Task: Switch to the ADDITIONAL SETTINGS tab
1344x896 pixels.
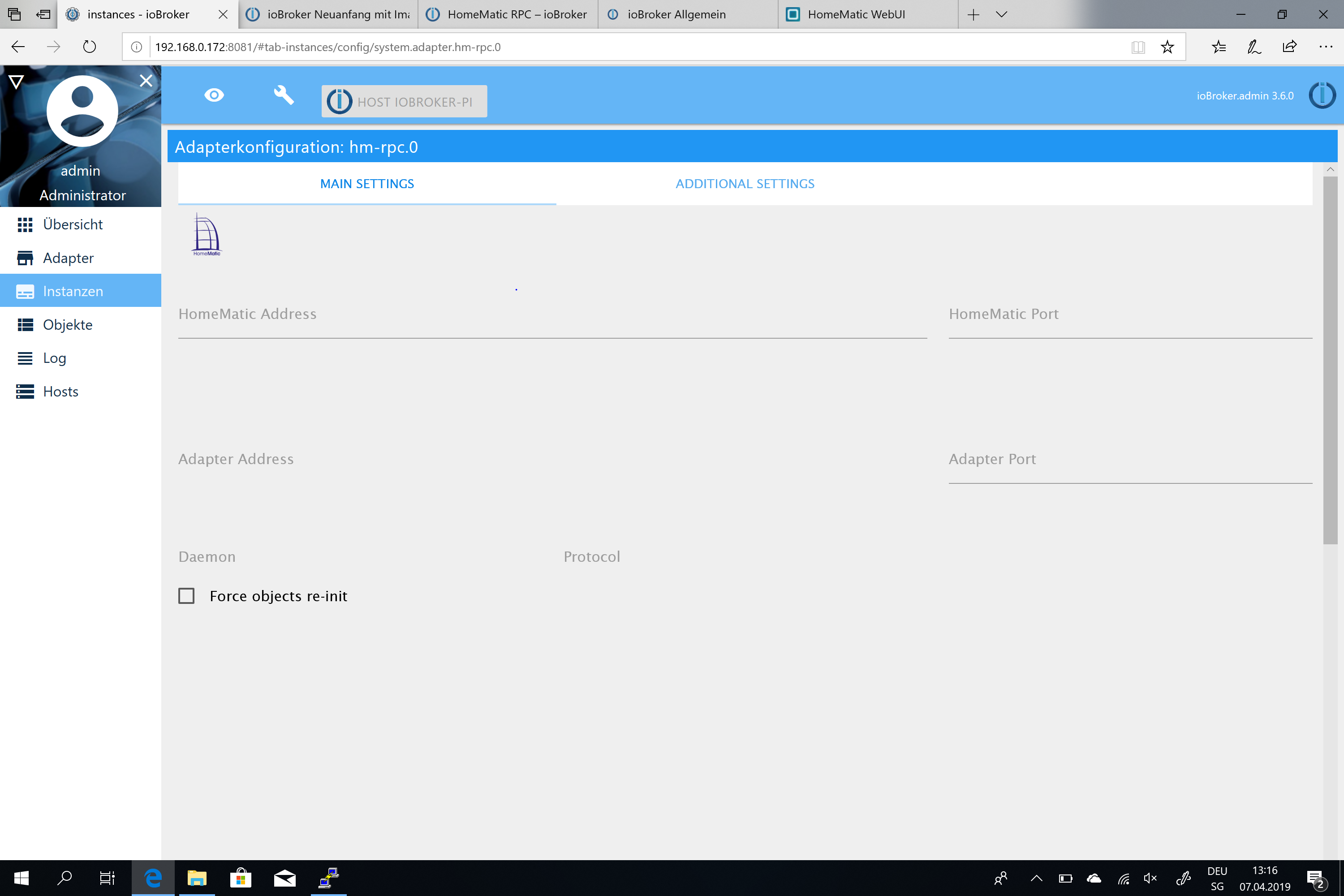Action: (745, 184)
